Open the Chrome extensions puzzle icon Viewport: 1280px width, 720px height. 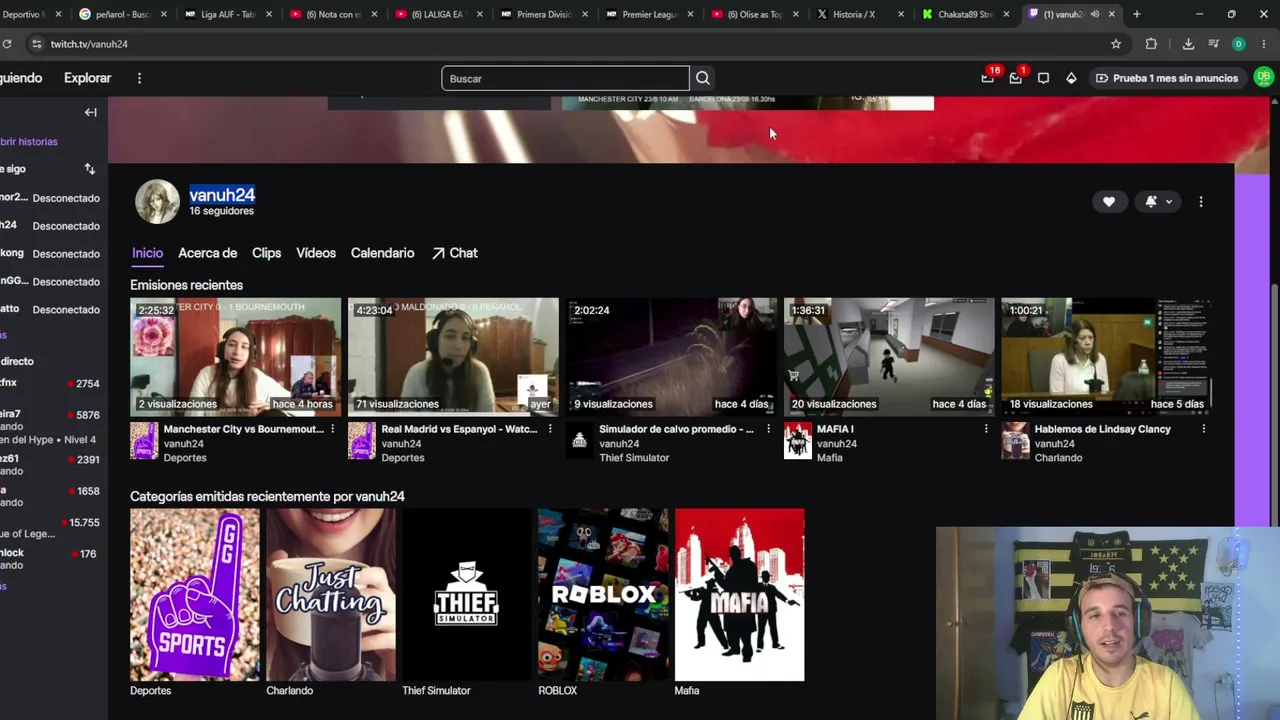(x=1151, y=44)
